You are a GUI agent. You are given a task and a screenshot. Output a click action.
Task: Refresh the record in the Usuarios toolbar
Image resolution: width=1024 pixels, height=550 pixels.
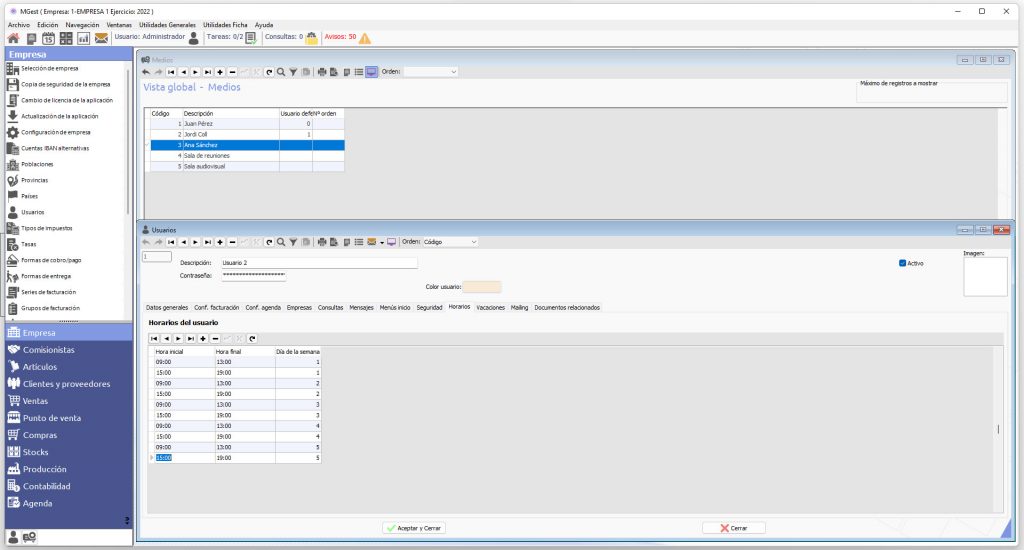pyautogui.click(x=269, y=242)
